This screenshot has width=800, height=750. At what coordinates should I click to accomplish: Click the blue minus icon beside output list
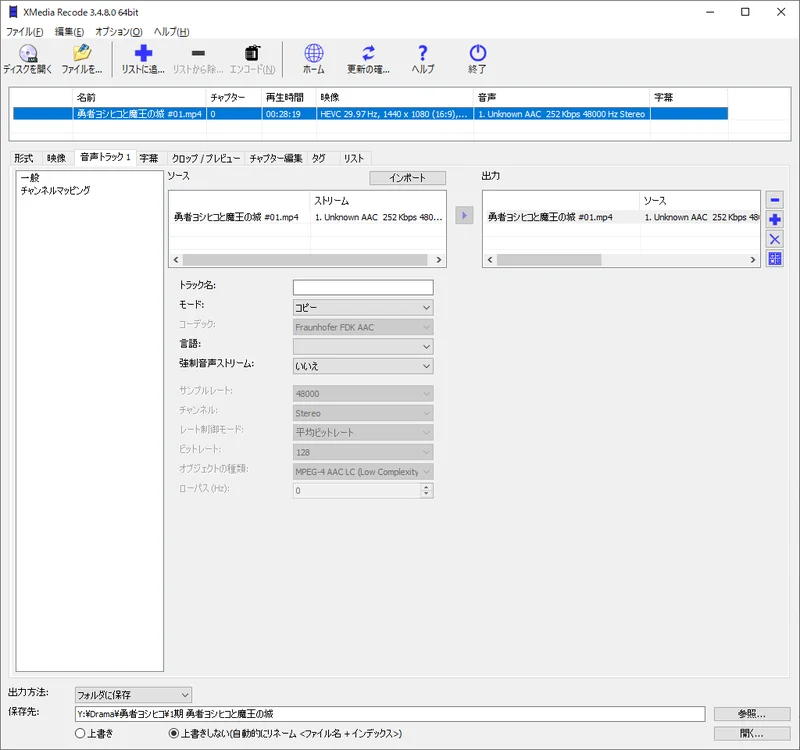click(774, 200)
